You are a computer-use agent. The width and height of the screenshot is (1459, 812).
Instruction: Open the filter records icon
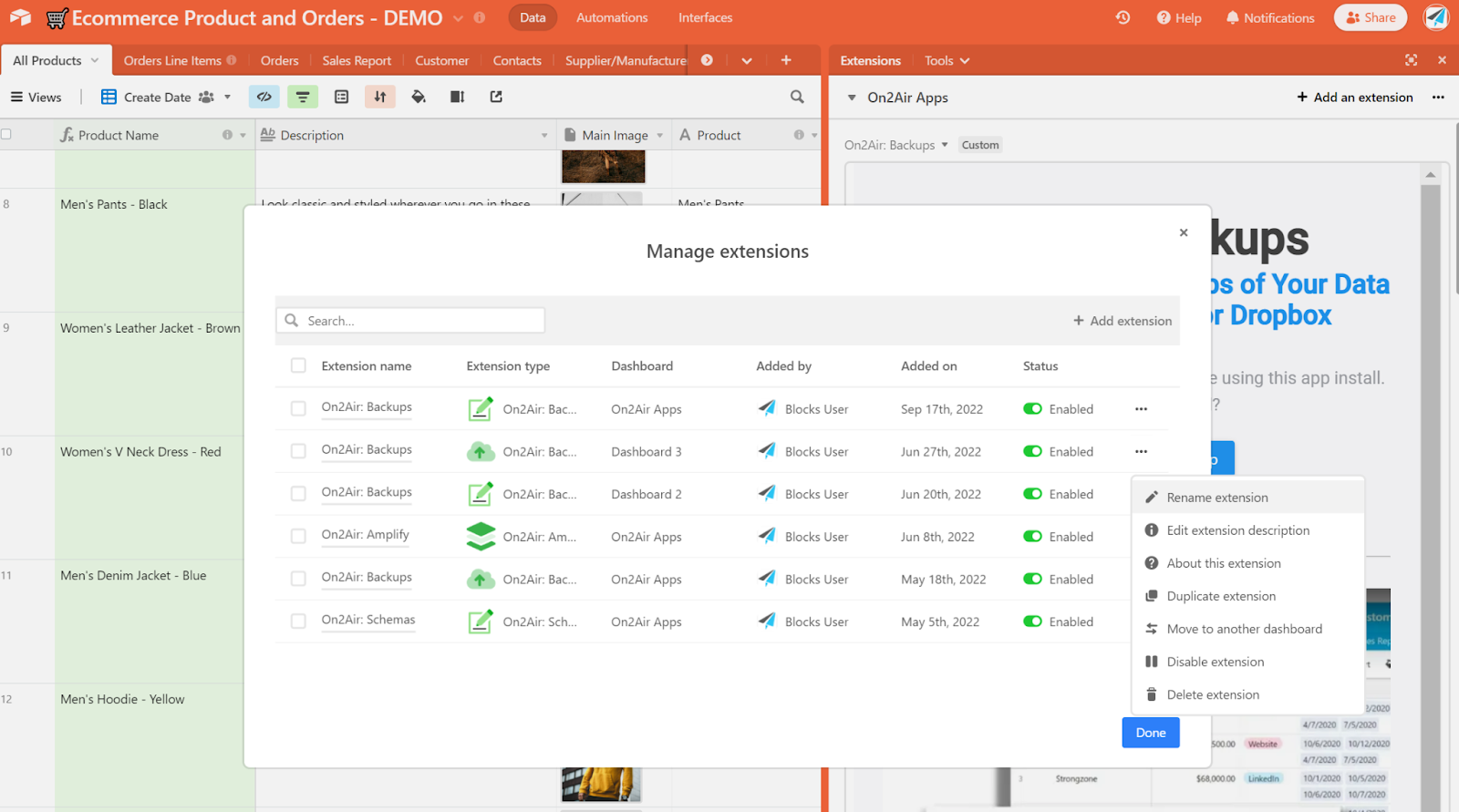pos(303,97)
